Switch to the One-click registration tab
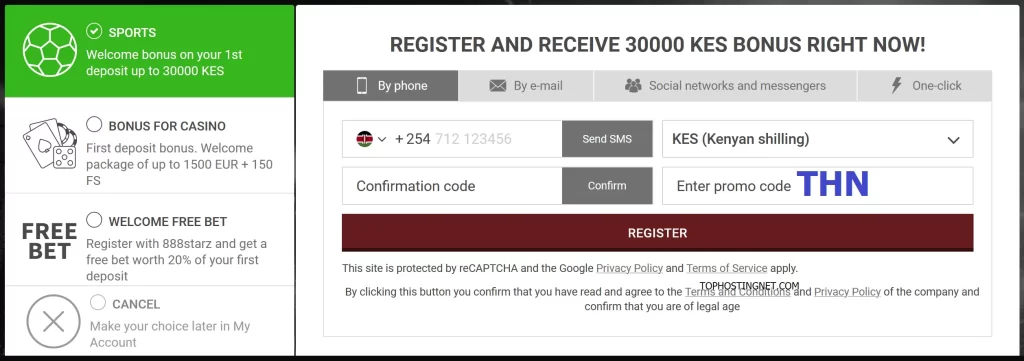 (x=925, y=86)
